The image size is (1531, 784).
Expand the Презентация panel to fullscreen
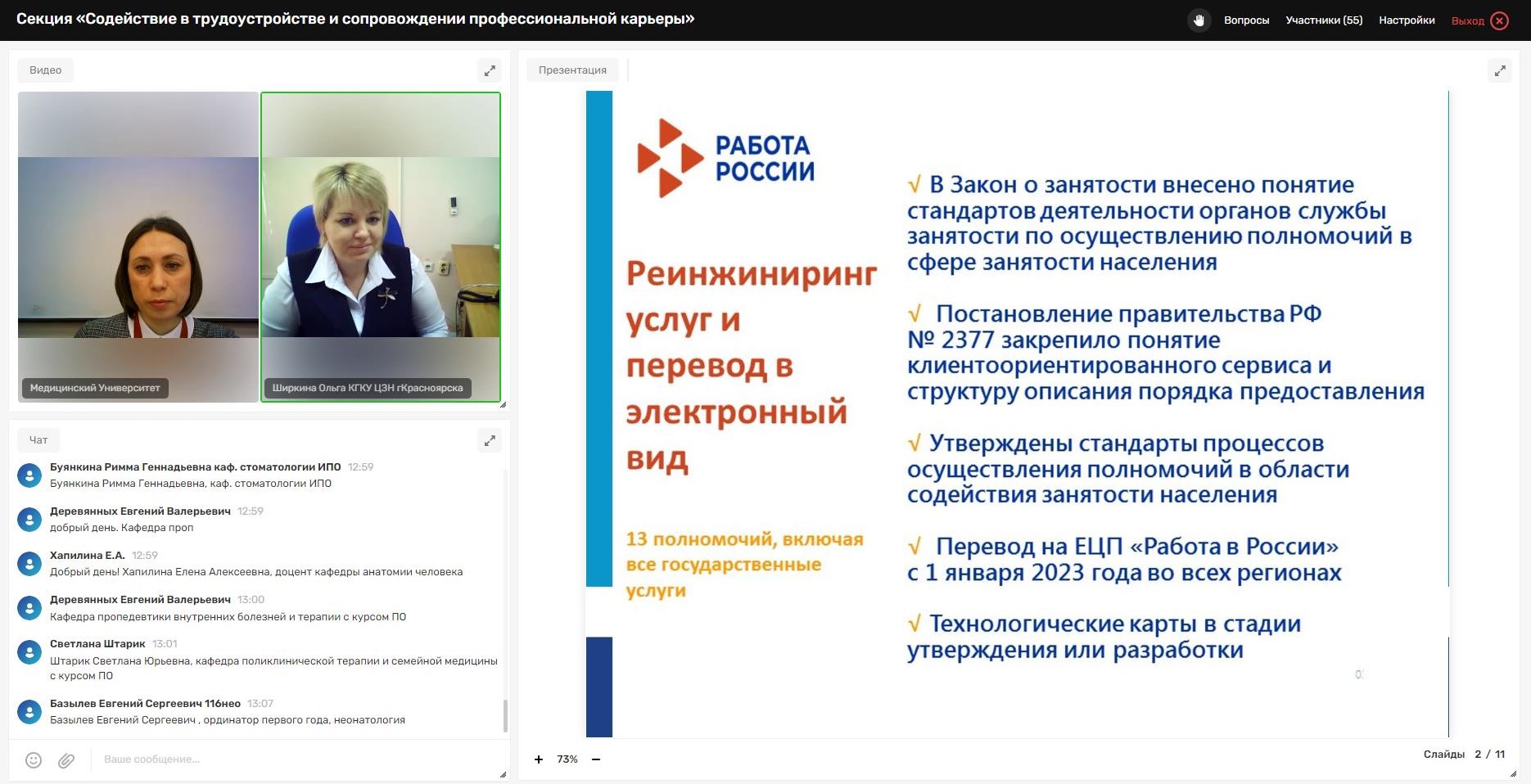(1499, 70)
